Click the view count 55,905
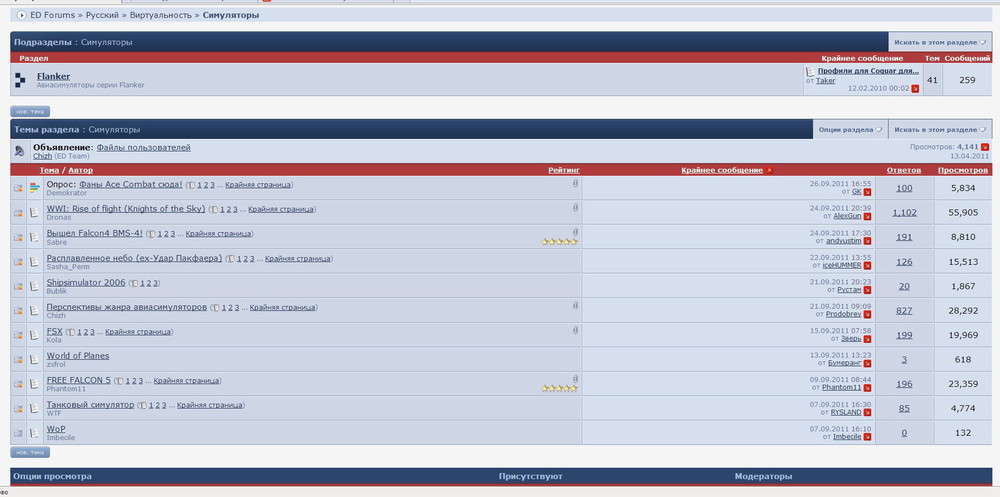 pos(963,212)
